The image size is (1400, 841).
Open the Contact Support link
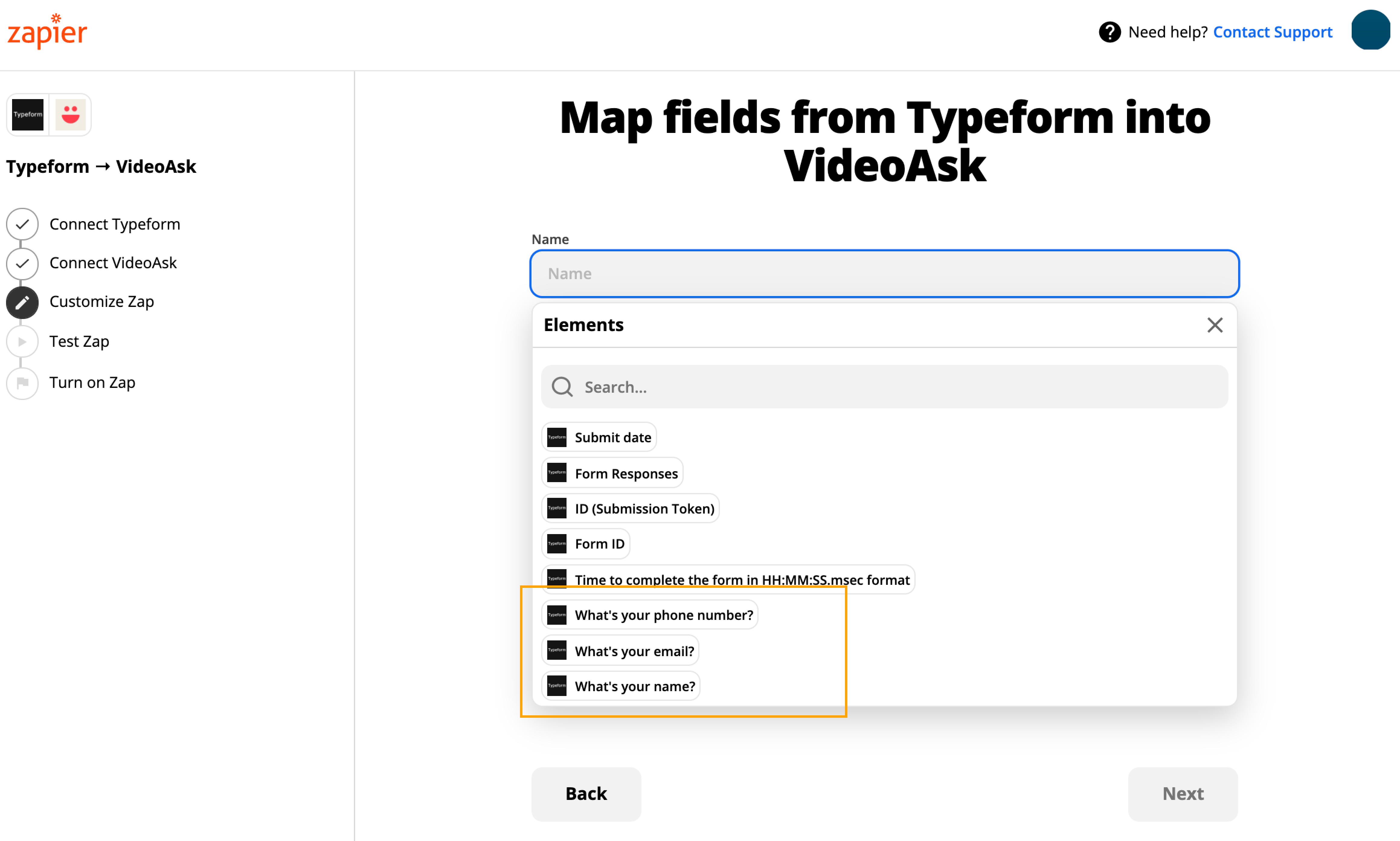[x=1272, y=32]
